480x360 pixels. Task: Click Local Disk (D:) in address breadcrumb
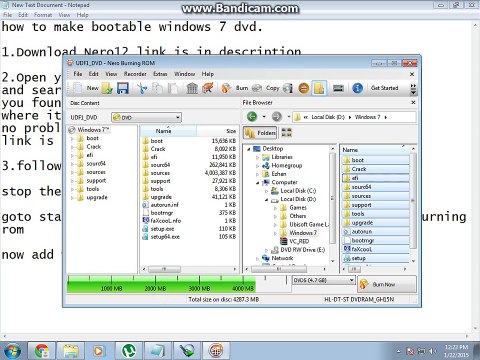[x=328, y=117]
